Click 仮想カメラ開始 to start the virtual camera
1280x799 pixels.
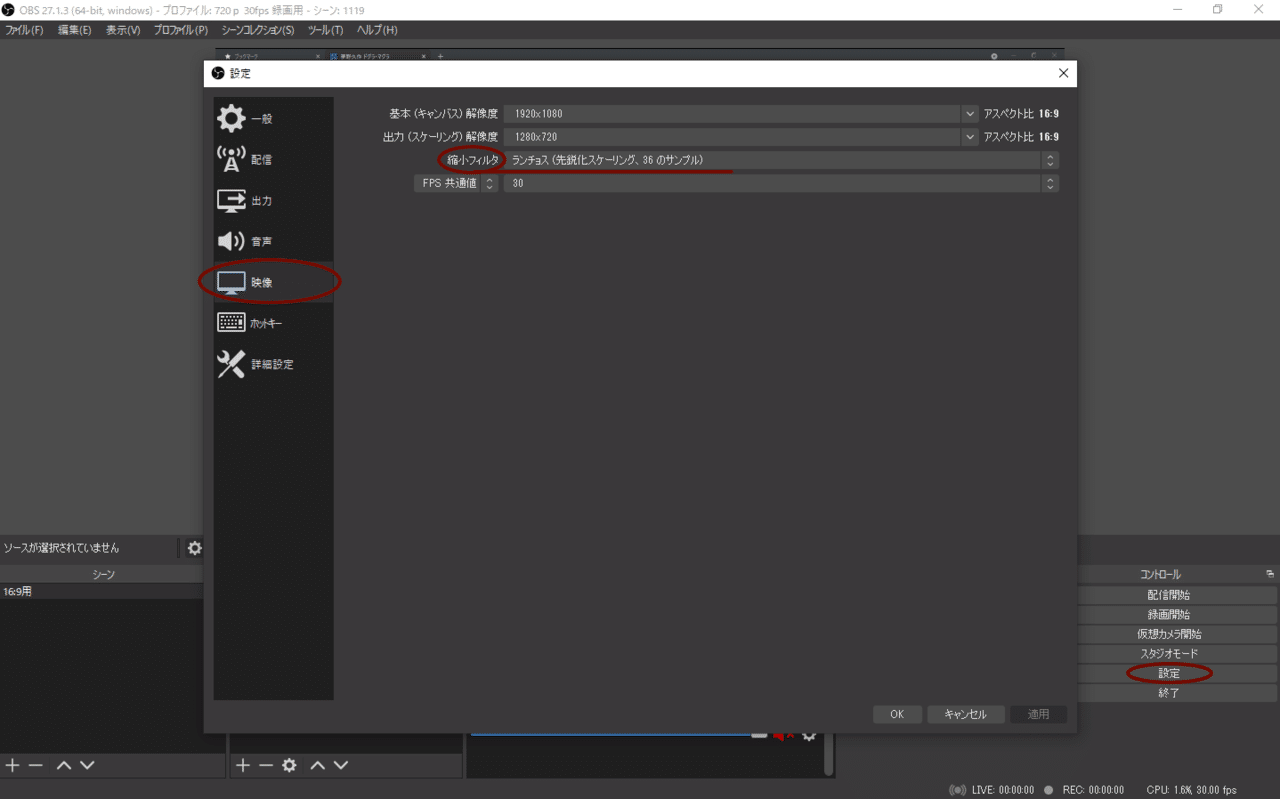pos(1169,634)
